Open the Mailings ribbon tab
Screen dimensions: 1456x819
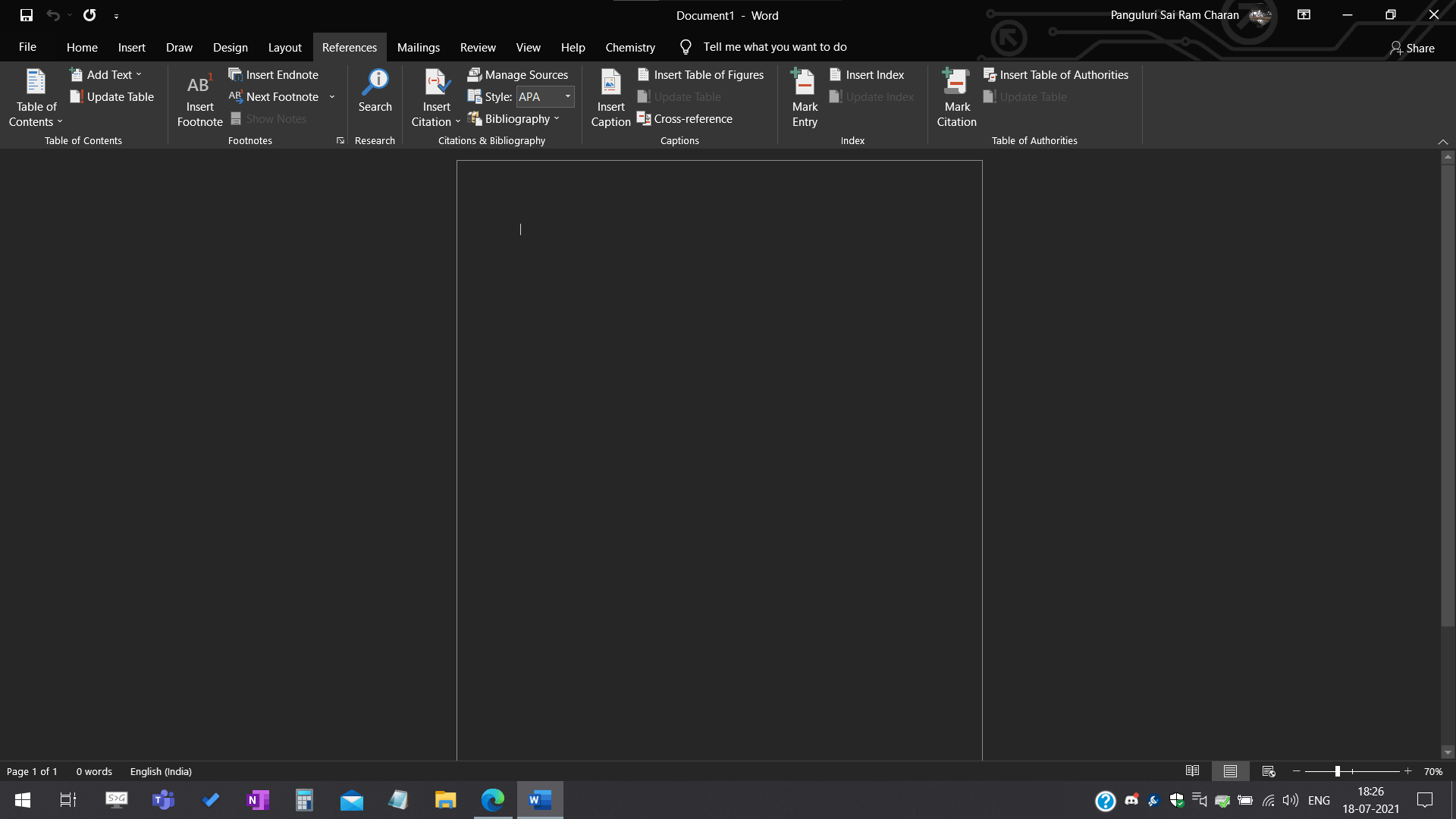tap(418, 47)
